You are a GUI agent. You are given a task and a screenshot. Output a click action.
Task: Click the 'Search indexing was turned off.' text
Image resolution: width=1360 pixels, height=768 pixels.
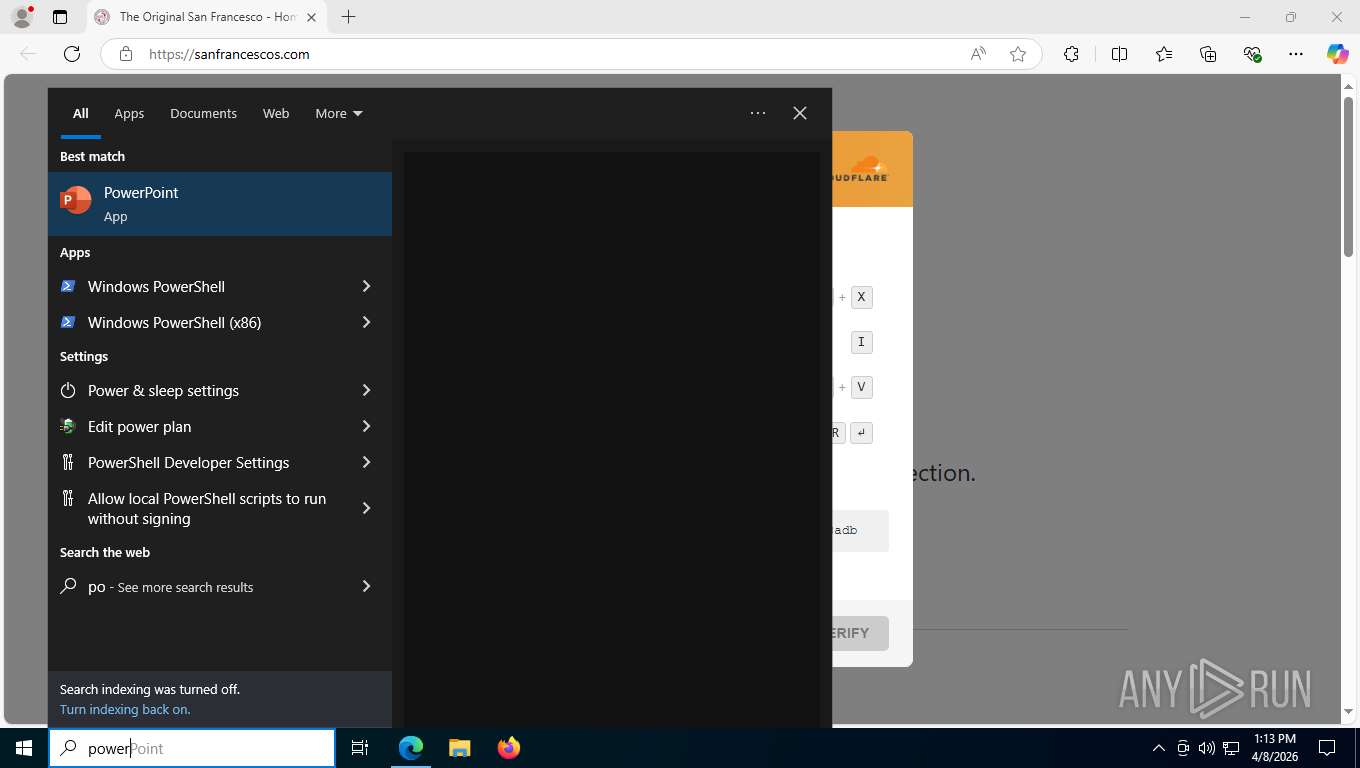coord(150,689)
